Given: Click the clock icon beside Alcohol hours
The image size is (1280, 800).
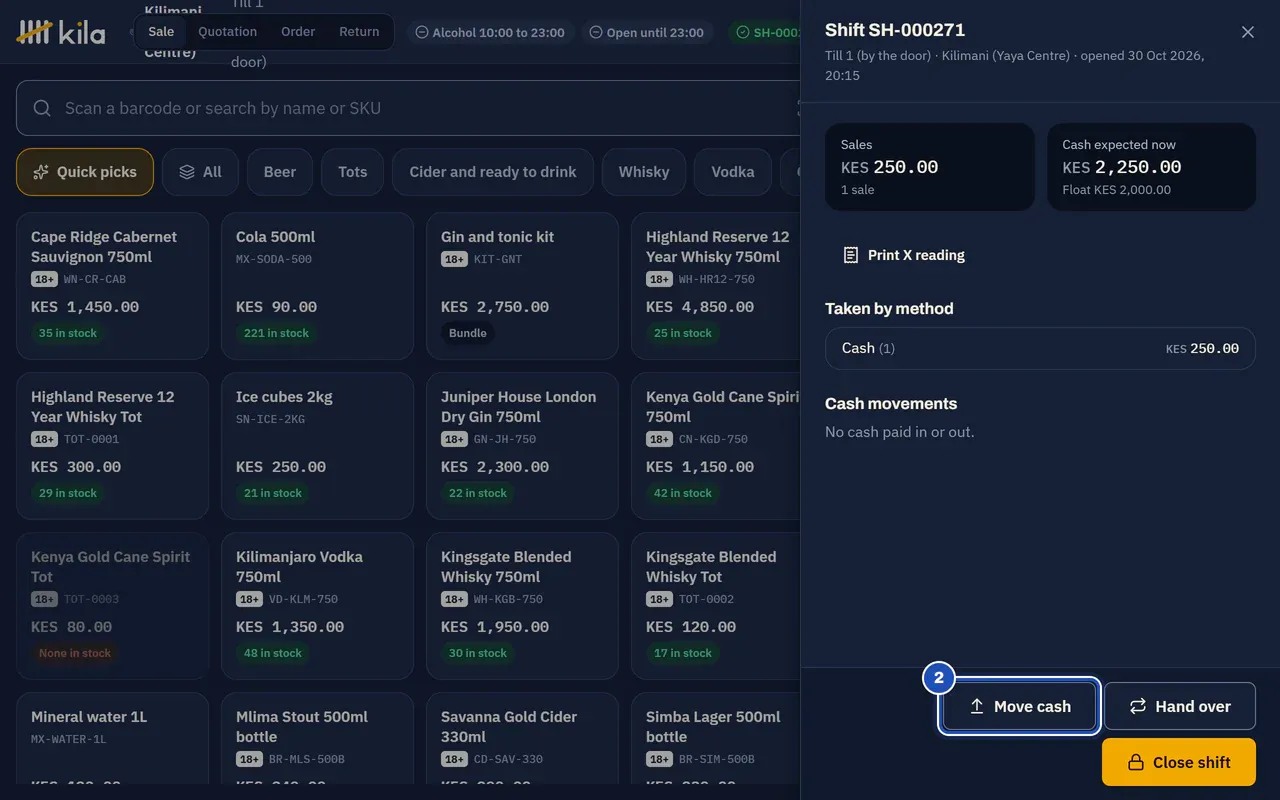Looking at the screenshot, I should pyautogui.click(x=423, y=32).
